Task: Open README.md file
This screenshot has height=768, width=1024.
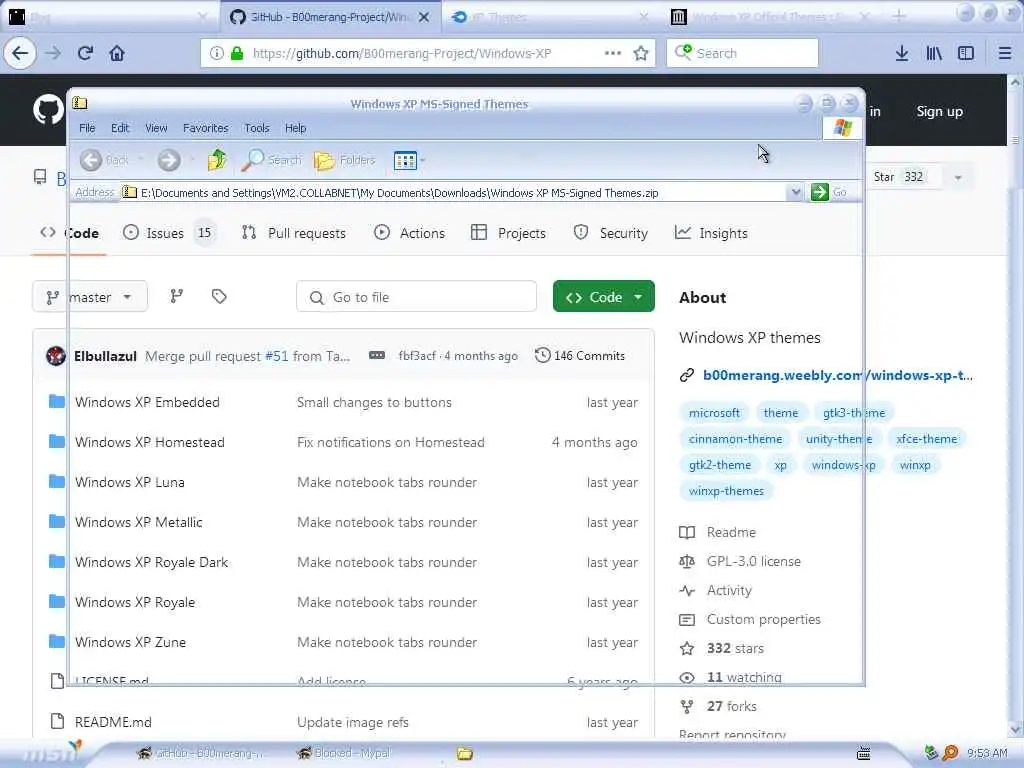Action: (x=113, y=722)
